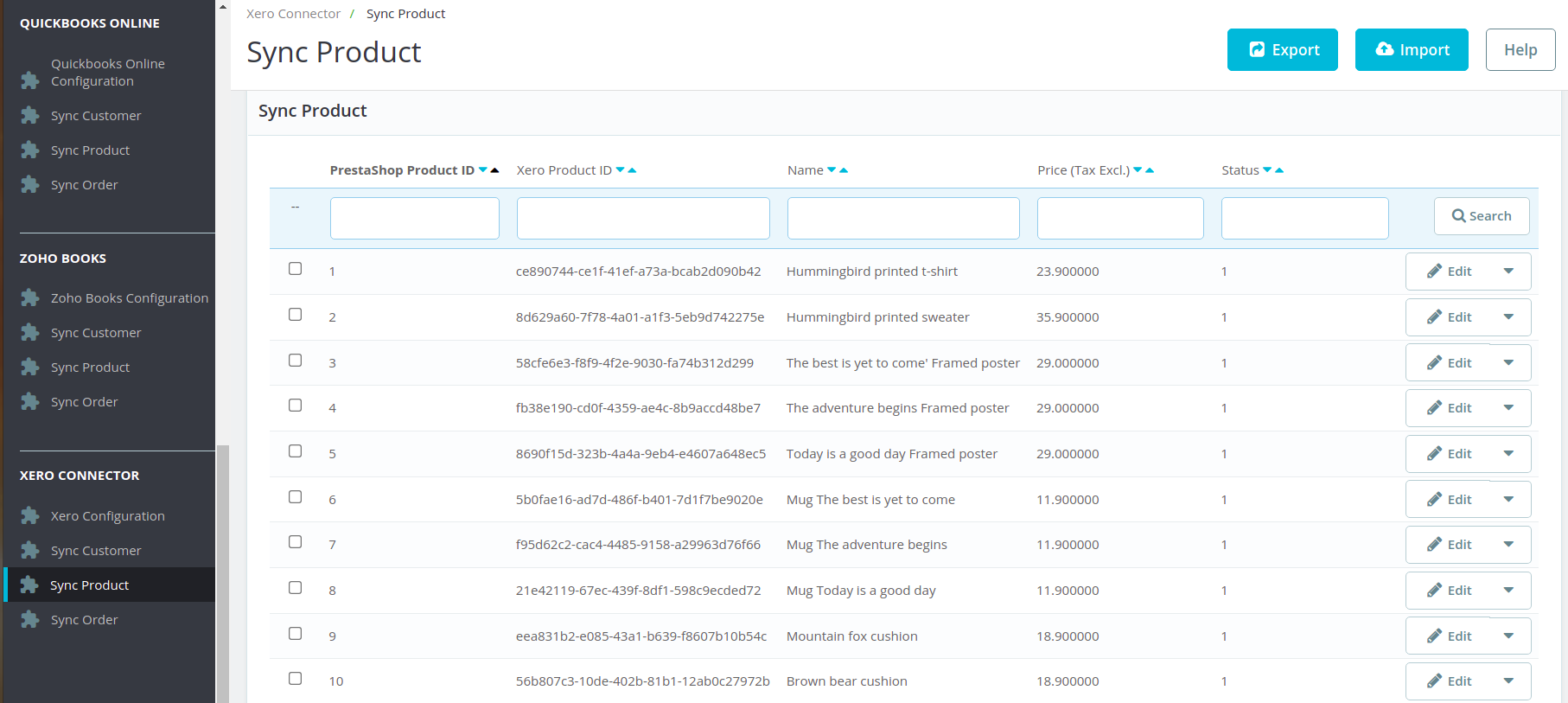The width and height of the screenshot is (1568, 703).
Task: Sort Status column descending arrow
Action: (x=1268, y=169)
